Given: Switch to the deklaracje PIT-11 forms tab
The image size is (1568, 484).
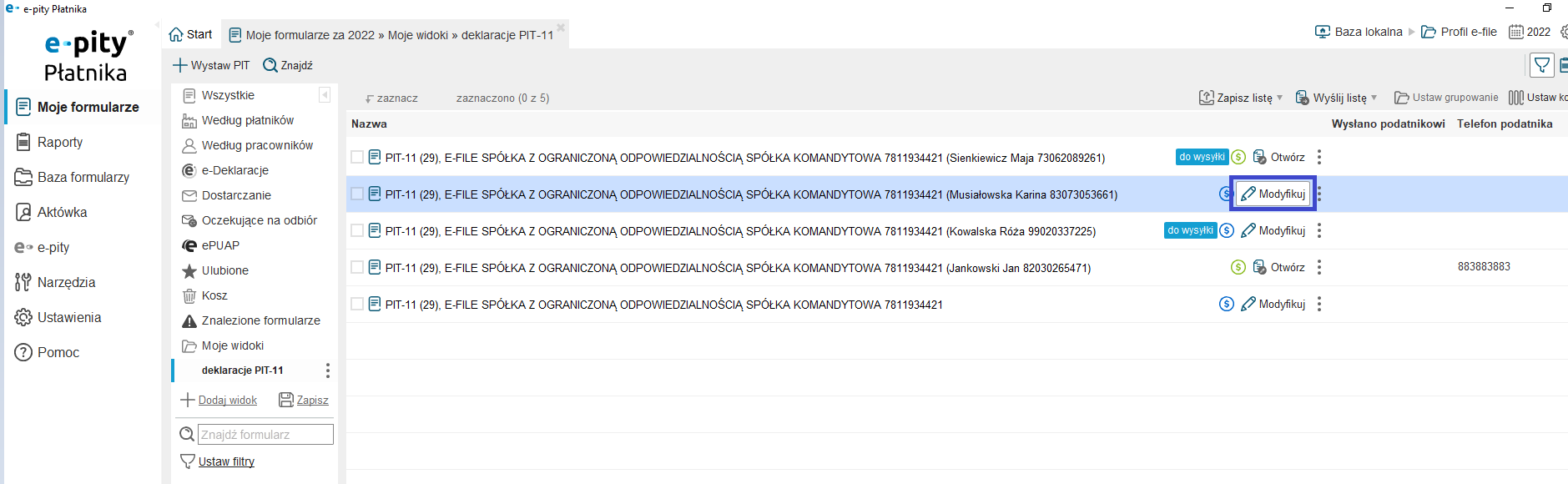Looking at the screenshot, I should pos(391,35).
